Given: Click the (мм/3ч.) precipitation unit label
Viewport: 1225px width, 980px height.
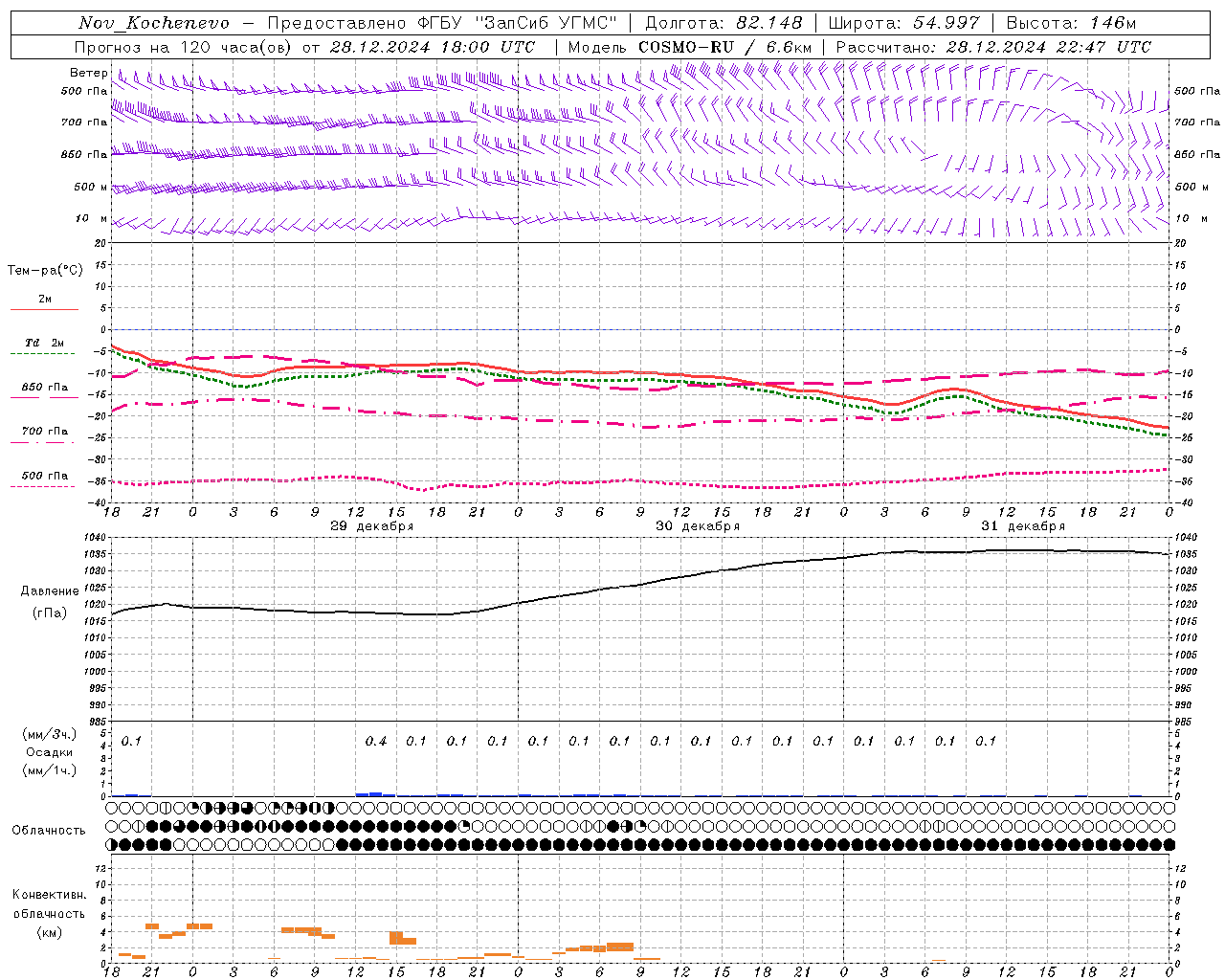Looking at the screenshot, I should pyautogui.click(x=50, y=735).
